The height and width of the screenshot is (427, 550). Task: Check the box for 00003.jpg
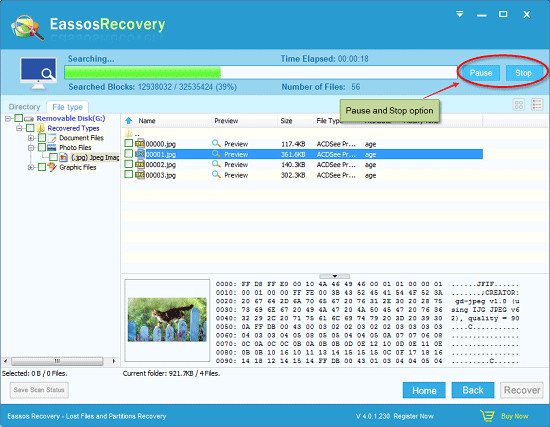tap(129, 174)
